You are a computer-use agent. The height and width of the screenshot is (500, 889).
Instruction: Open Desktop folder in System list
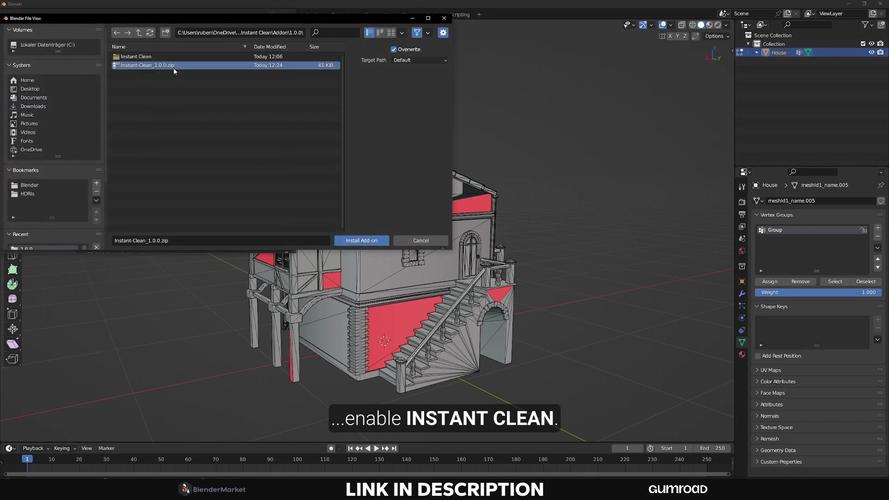coord(30,89)
